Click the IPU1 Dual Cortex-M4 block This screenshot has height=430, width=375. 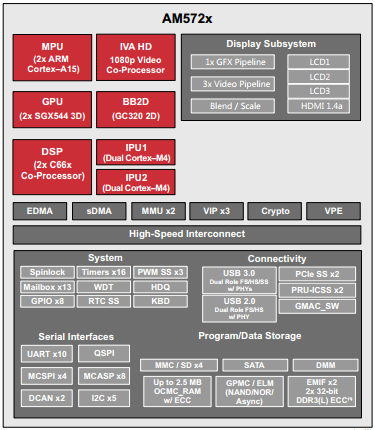136,152
